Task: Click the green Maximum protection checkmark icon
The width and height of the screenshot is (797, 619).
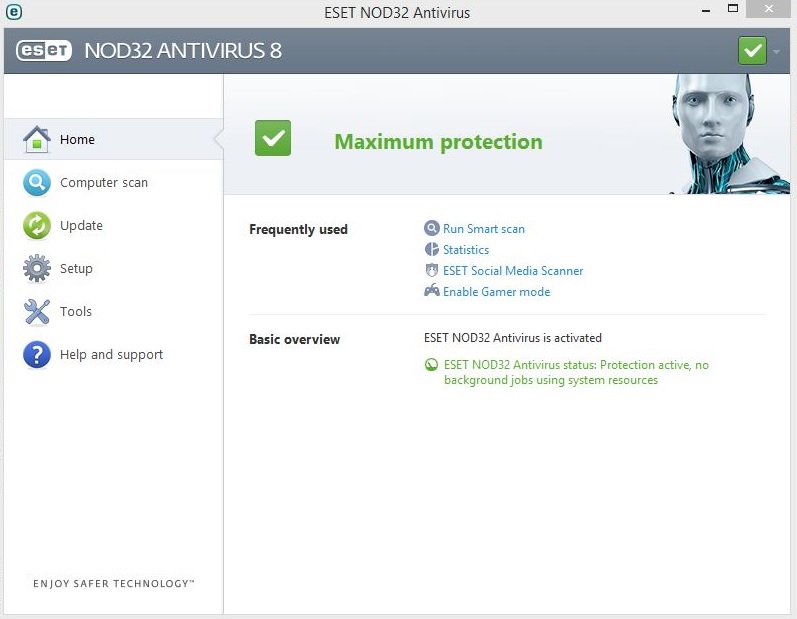Action: coord(273,139)
